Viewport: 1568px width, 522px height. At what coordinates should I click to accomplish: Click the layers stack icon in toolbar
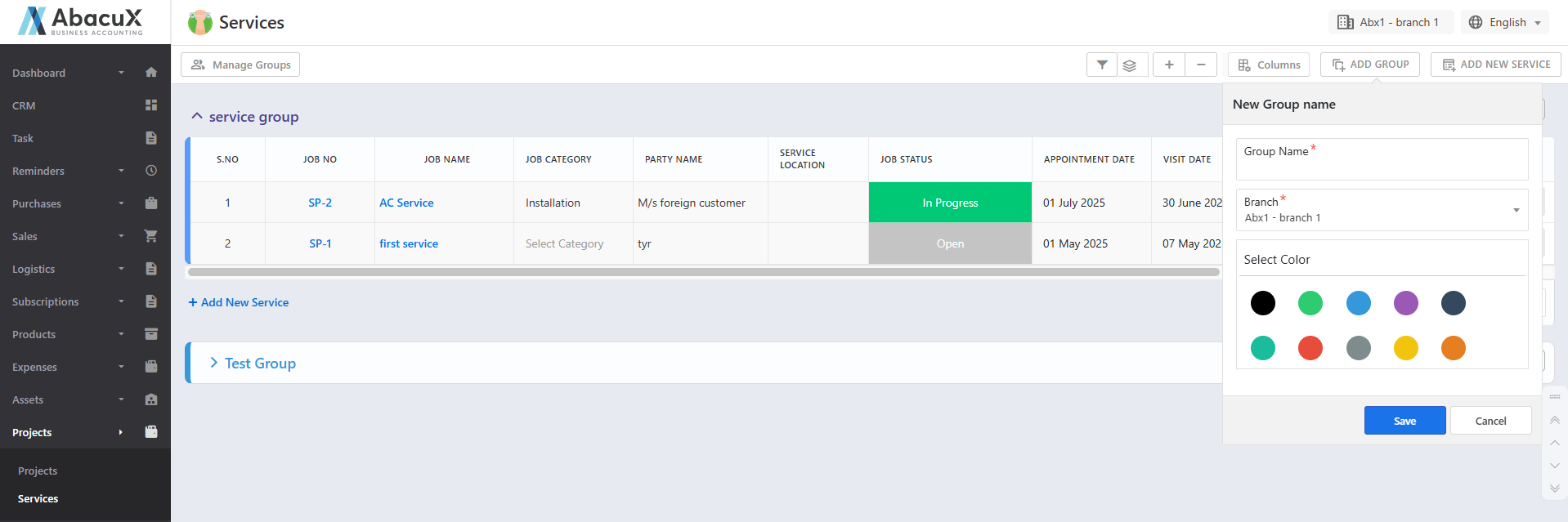1129,65
